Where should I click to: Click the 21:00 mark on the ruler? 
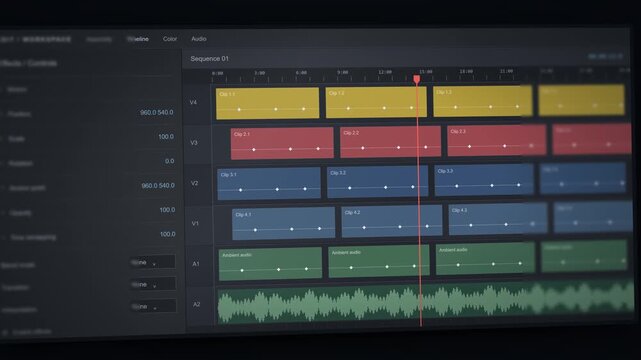pyautogui.click(x=507, y=71)
